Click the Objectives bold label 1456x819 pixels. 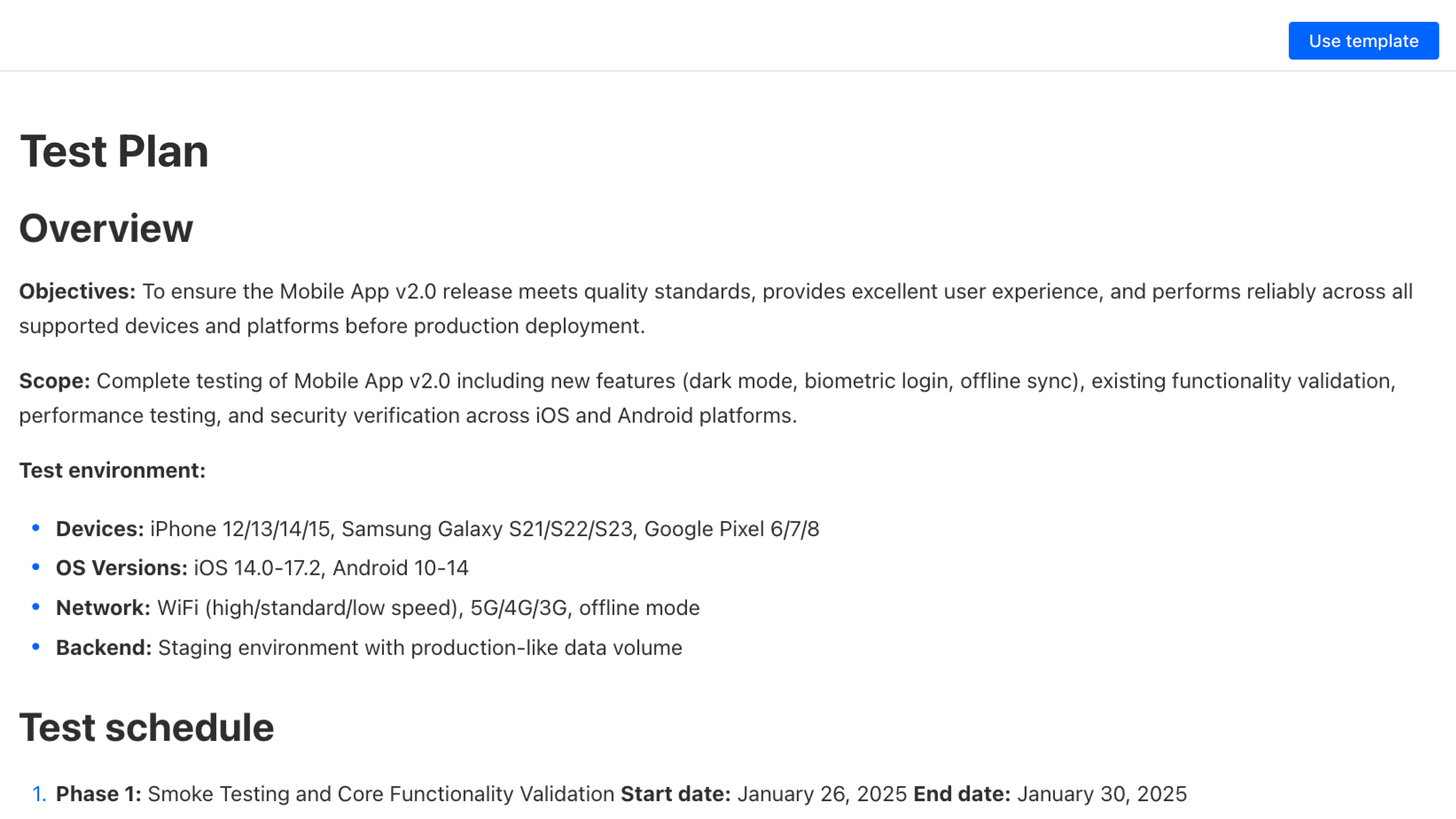point(77,292)
